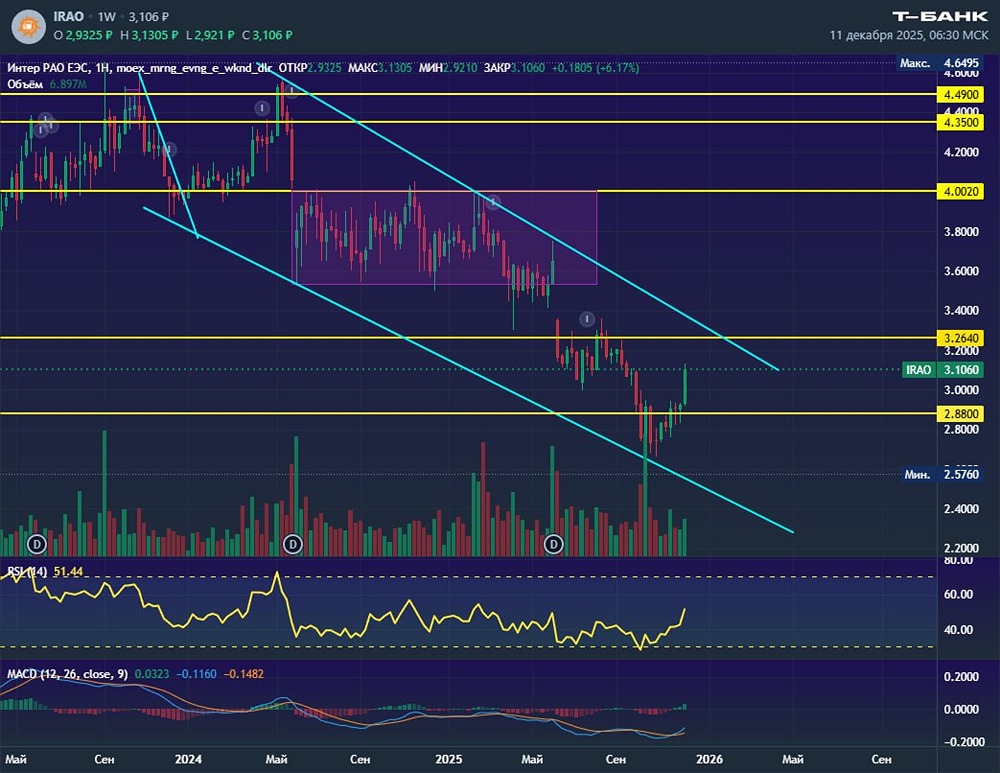Open the leftmost dividend marker D
Image resolution: width=1000 pixels, height=773 pixels.
(37, 544)
